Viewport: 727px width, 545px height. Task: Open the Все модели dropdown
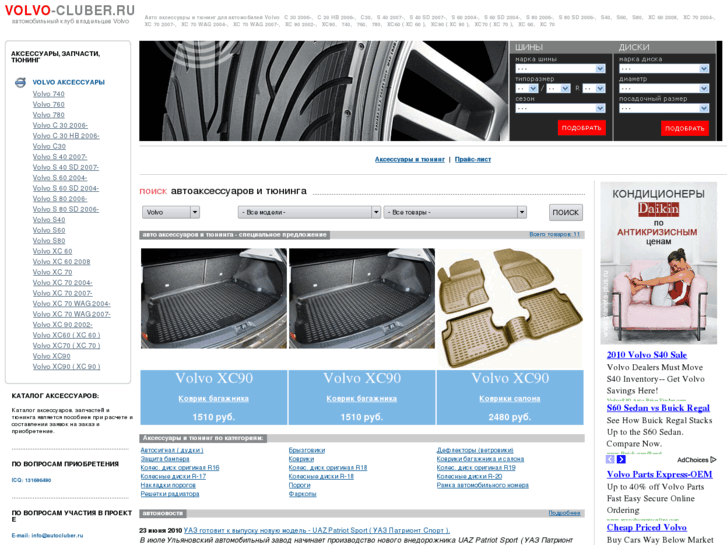309,212
